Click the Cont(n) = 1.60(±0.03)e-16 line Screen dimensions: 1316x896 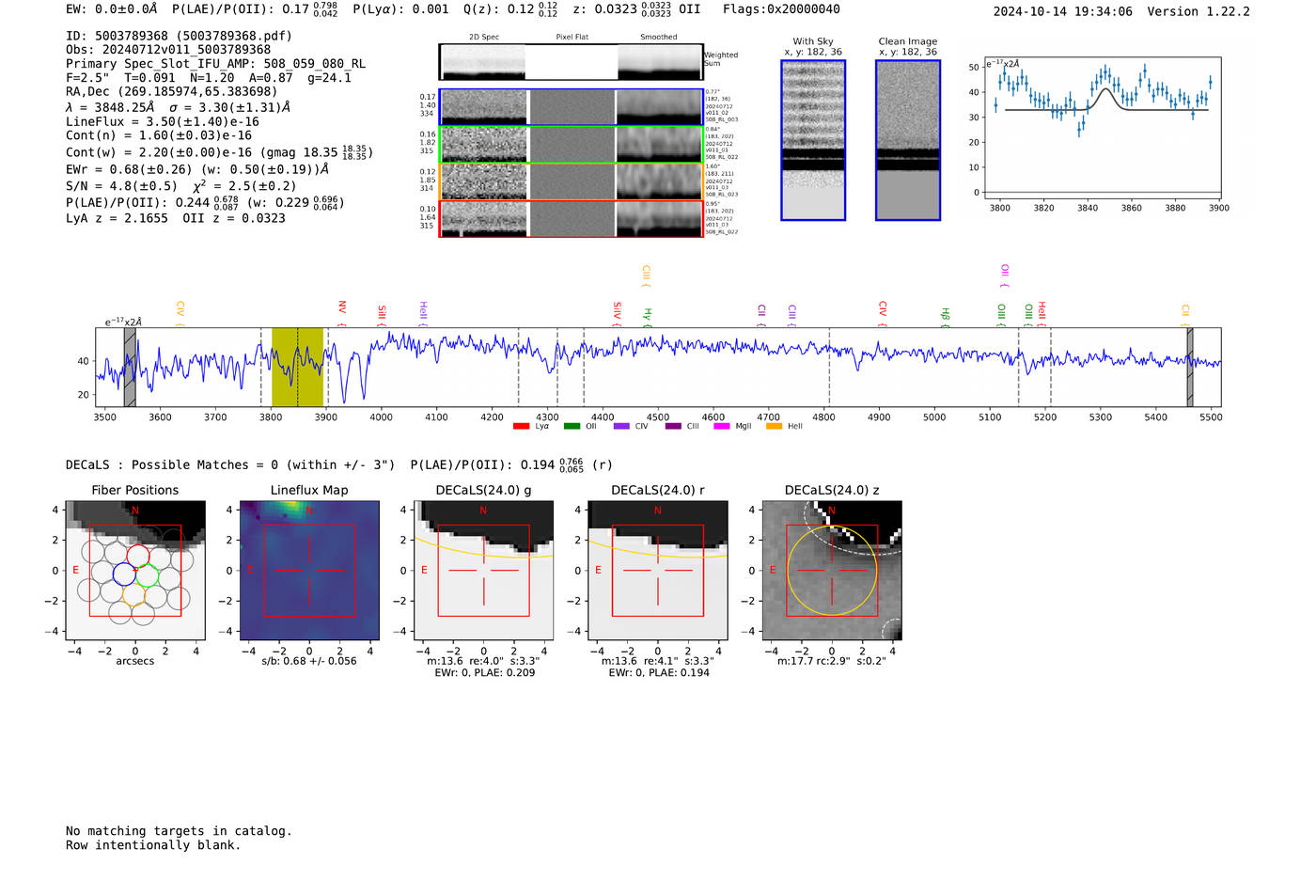tap(159, 135)
